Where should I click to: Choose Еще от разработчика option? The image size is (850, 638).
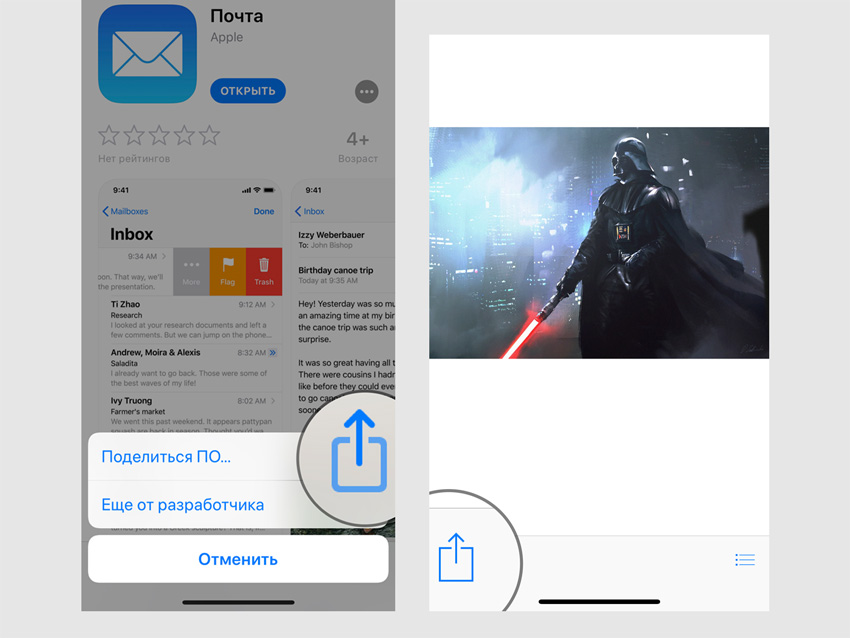(x=183, y=505)
